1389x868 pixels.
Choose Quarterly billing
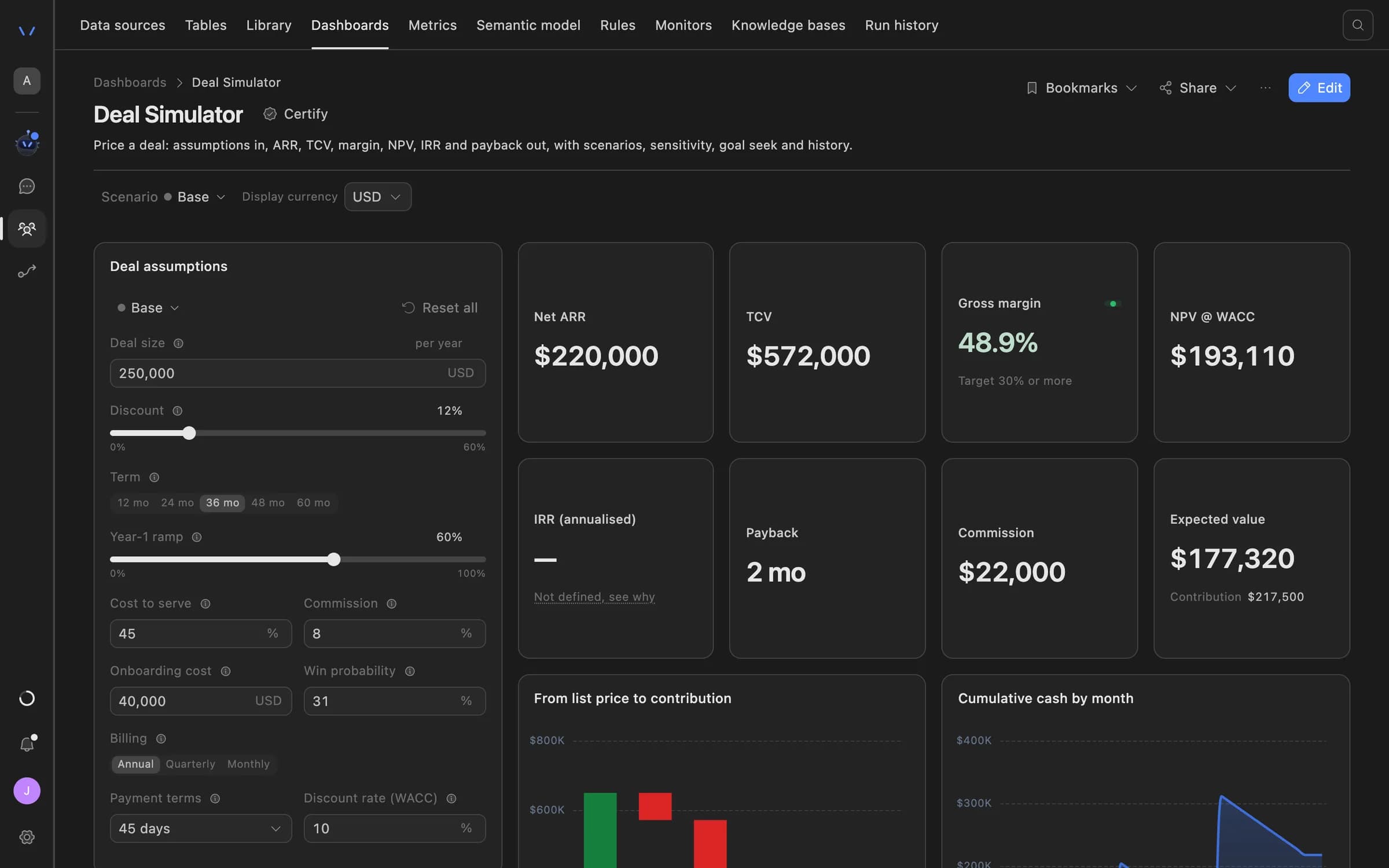click(x=190, y=764)
